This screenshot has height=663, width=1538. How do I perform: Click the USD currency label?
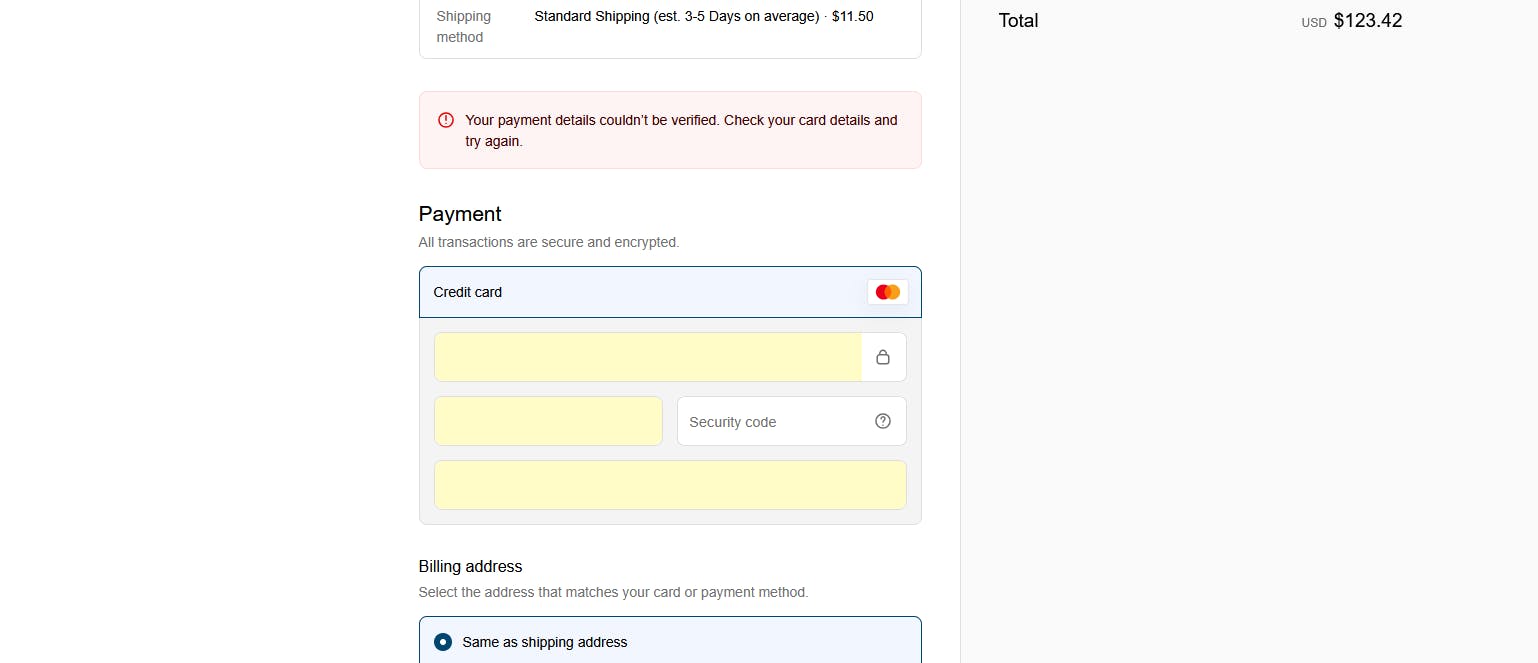(1313, 23)
